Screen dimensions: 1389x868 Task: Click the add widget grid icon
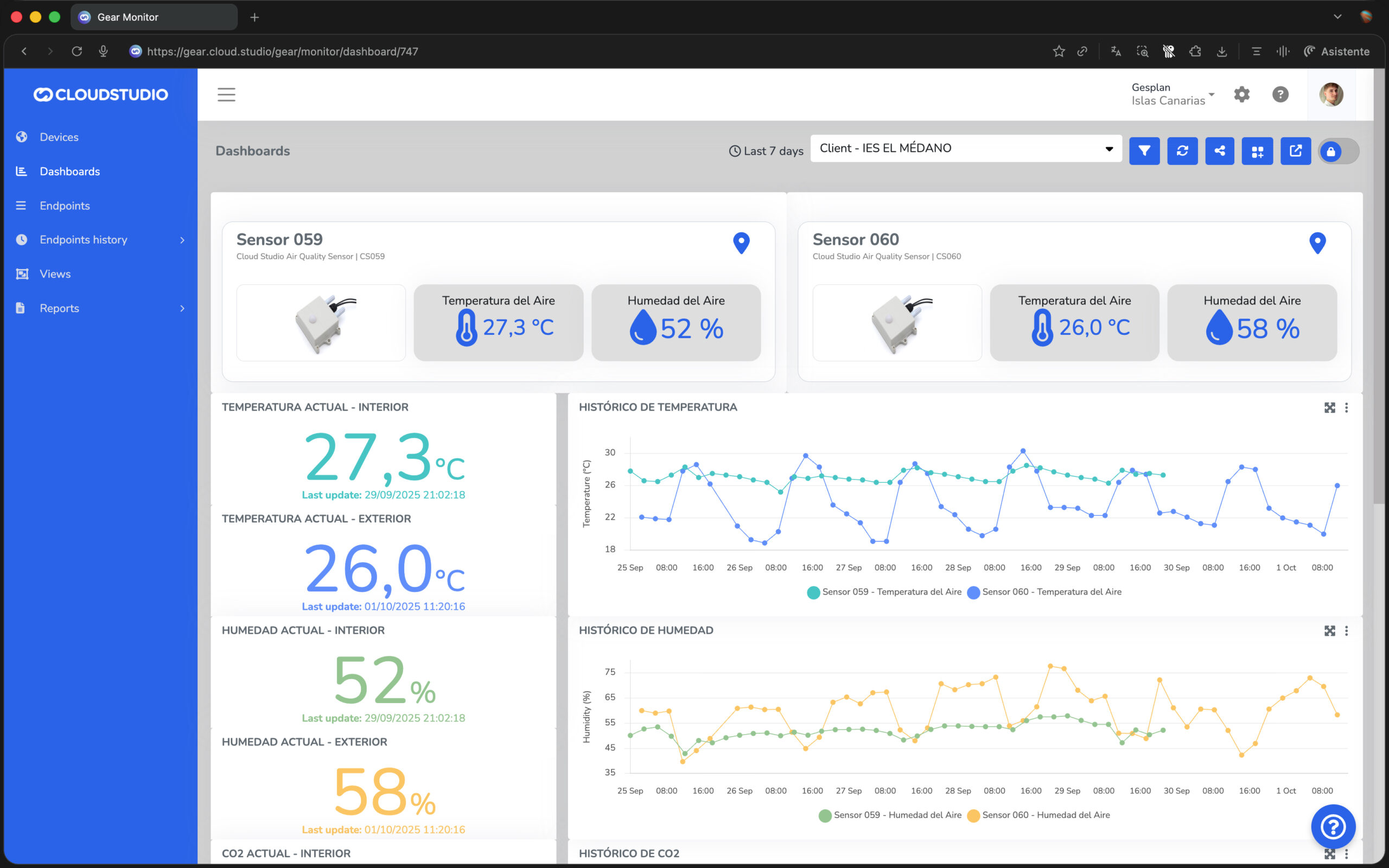1257,151
